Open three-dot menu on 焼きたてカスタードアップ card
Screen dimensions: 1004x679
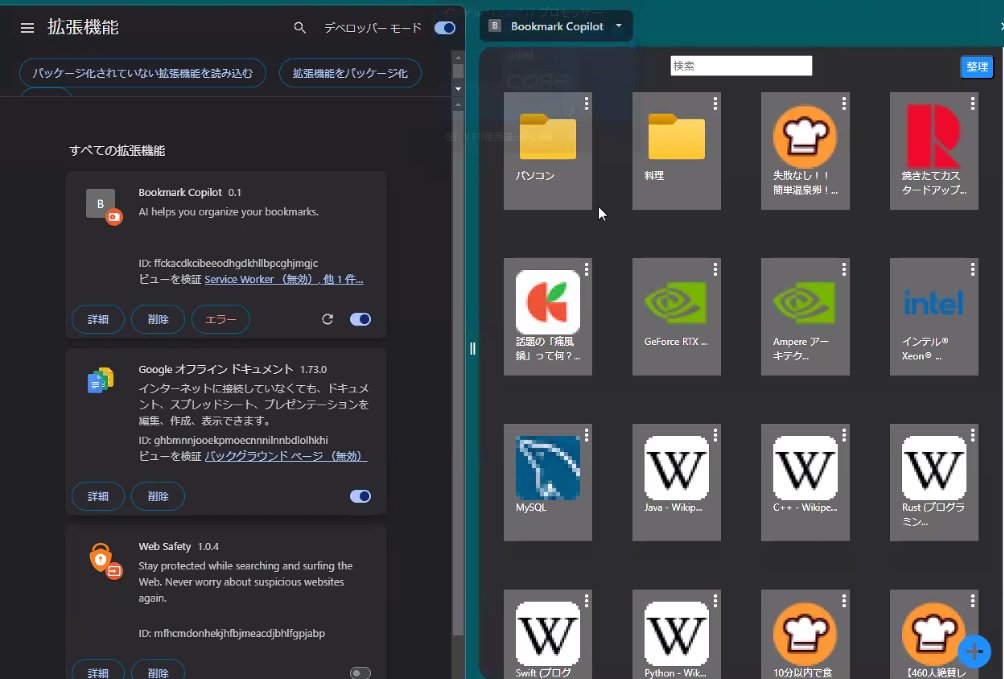click(x=973, y=103)
